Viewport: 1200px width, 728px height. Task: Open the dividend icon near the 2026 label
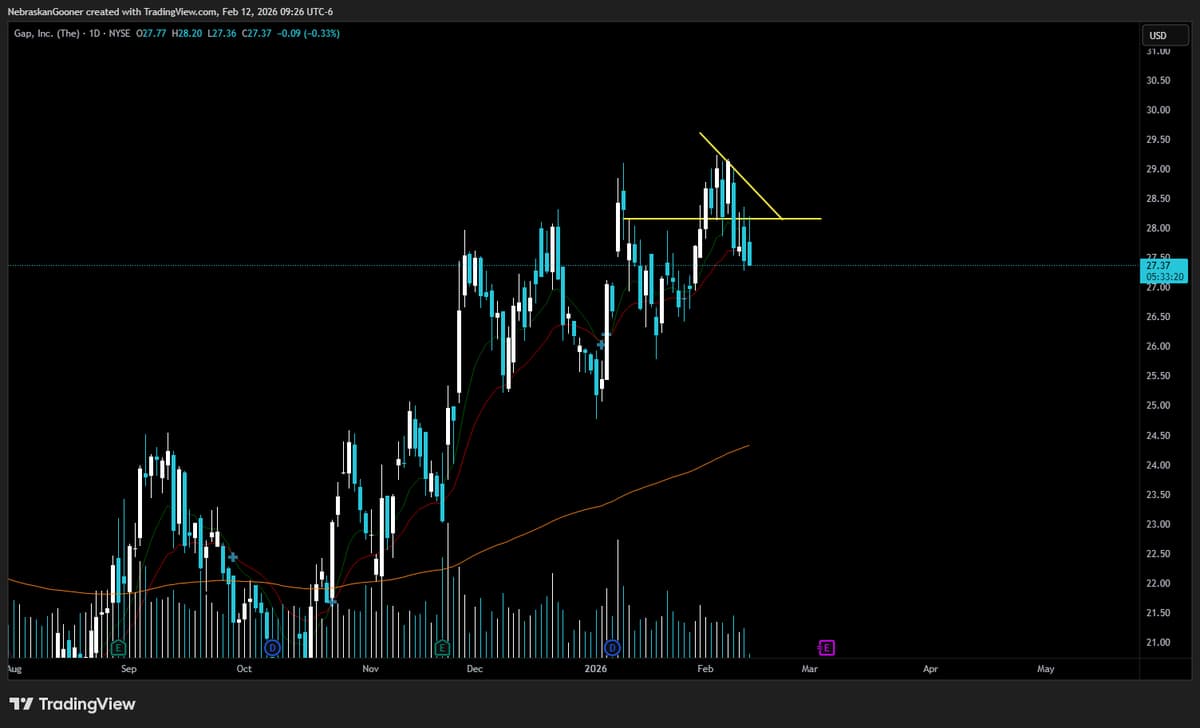[611, 647]
